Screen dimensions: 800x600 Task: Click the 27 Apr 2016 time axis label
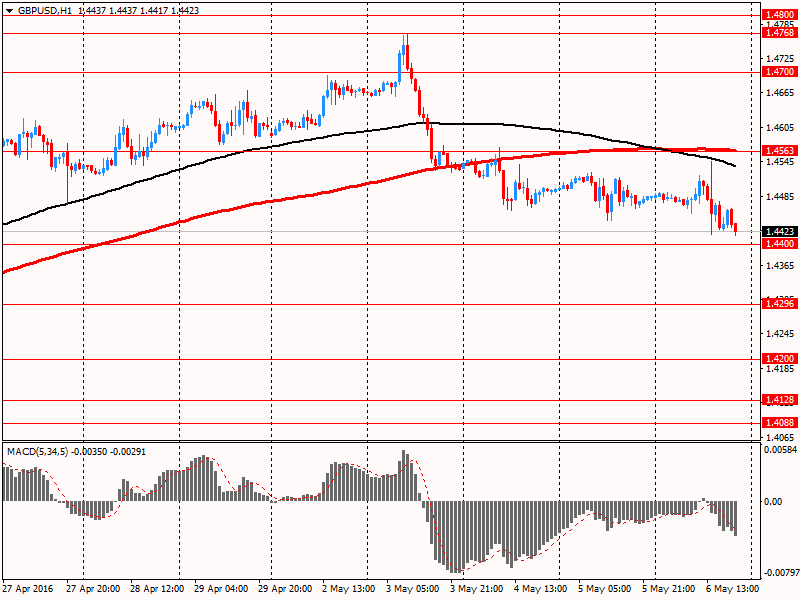pyautogui.click(x=28, y=589)
